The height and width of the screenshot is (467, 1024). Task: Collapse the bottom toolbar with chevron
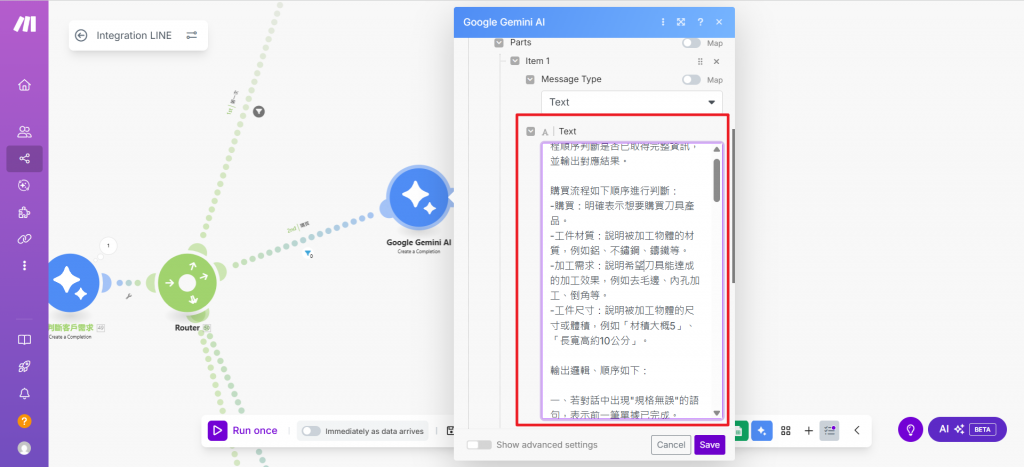pyautogui.click(x=857, y=430)
